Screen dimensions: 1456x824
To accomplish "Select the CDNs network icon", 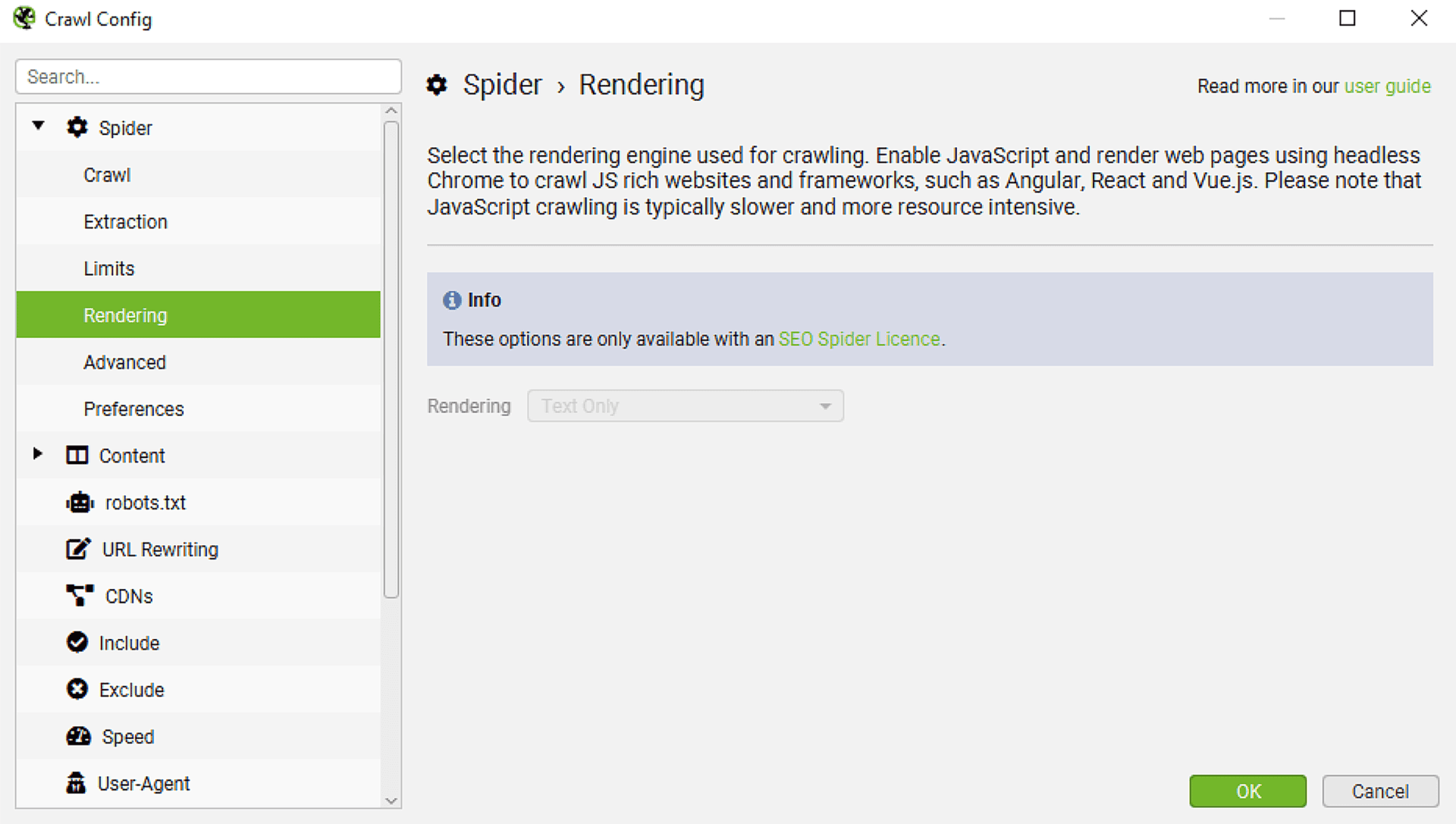I will point(79,596).
